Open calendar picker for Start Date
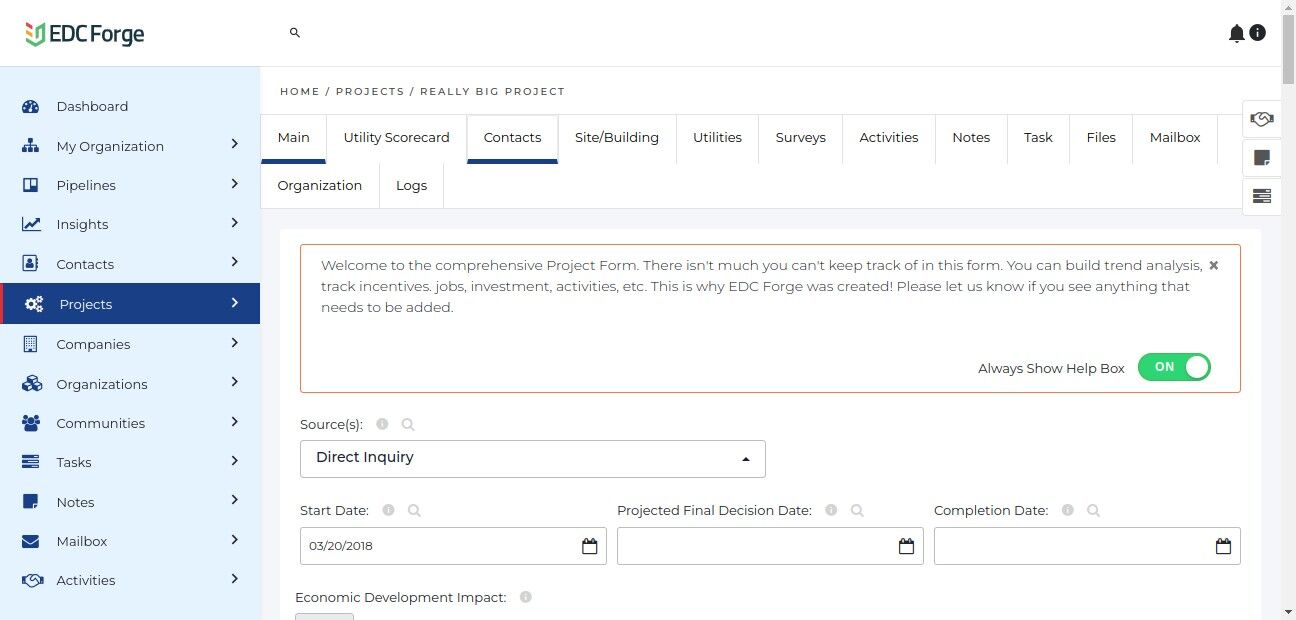 point(590,546)
